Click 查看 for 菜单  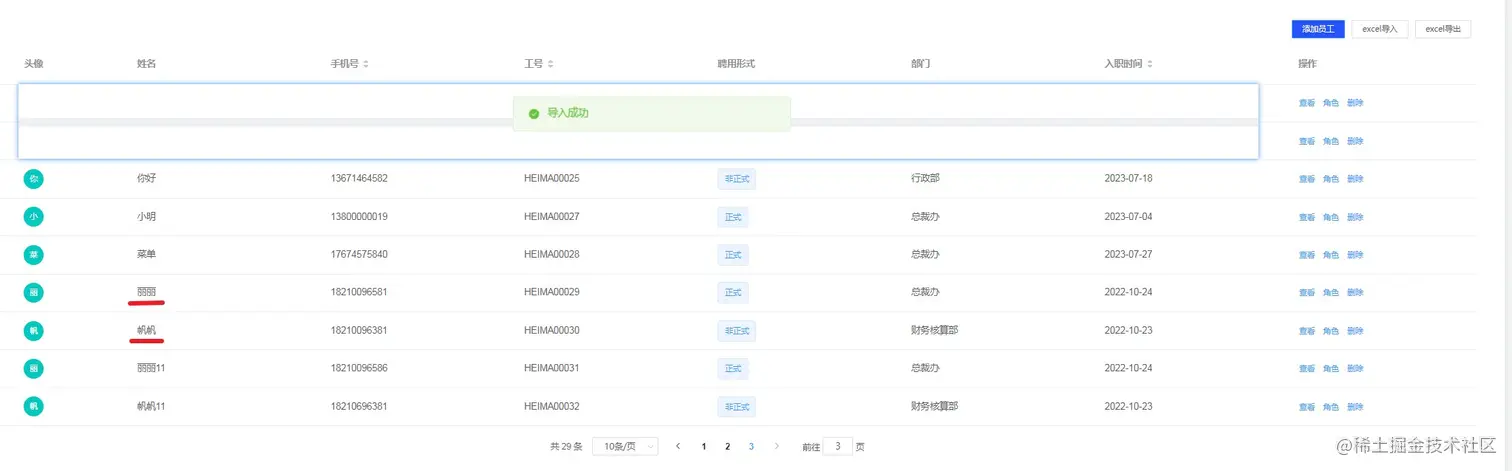pos(1307,255)
